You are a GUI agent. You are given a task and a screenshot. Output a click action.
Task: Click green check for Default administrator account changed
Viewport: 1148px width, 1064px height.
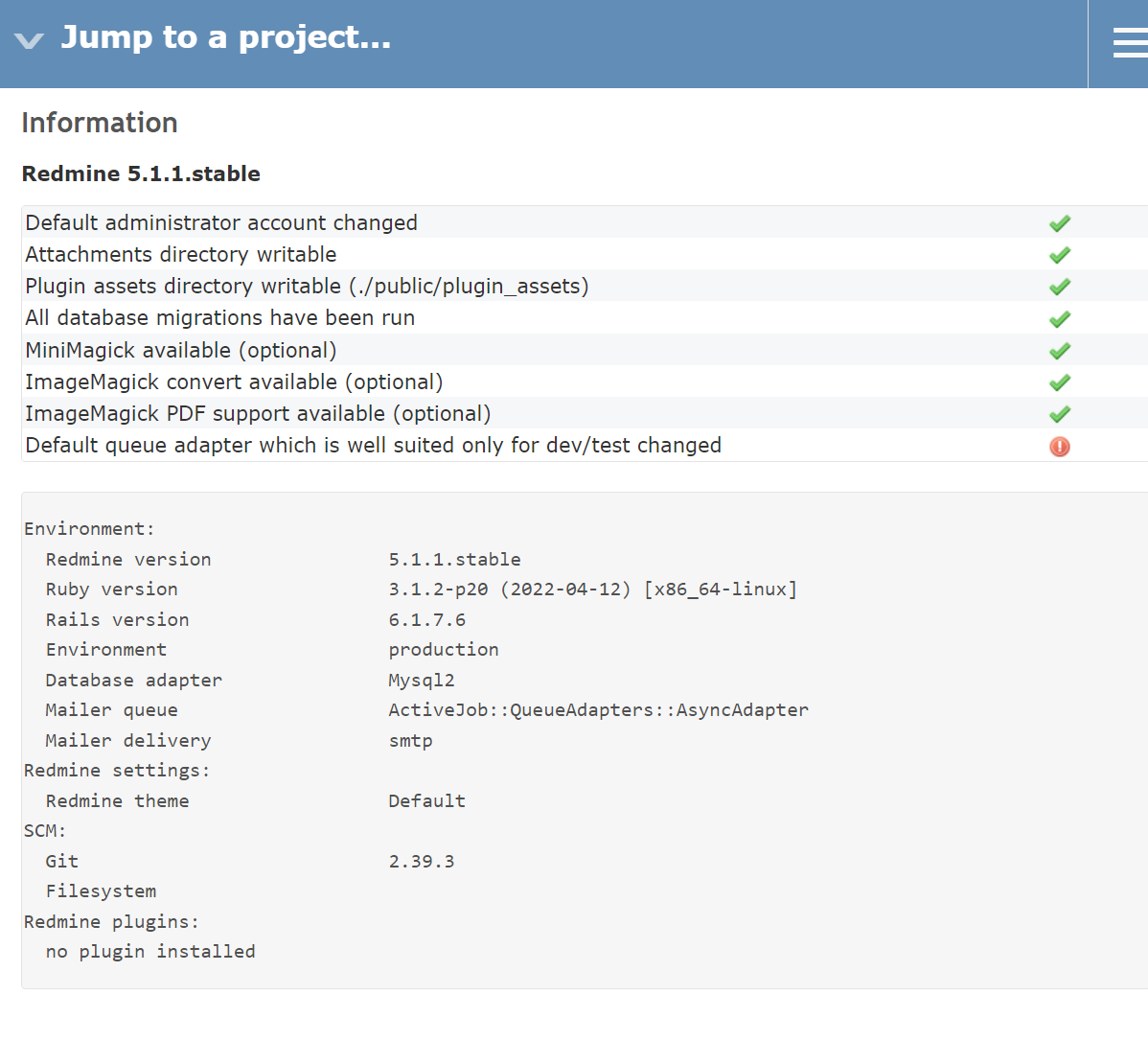[1060, 223]
